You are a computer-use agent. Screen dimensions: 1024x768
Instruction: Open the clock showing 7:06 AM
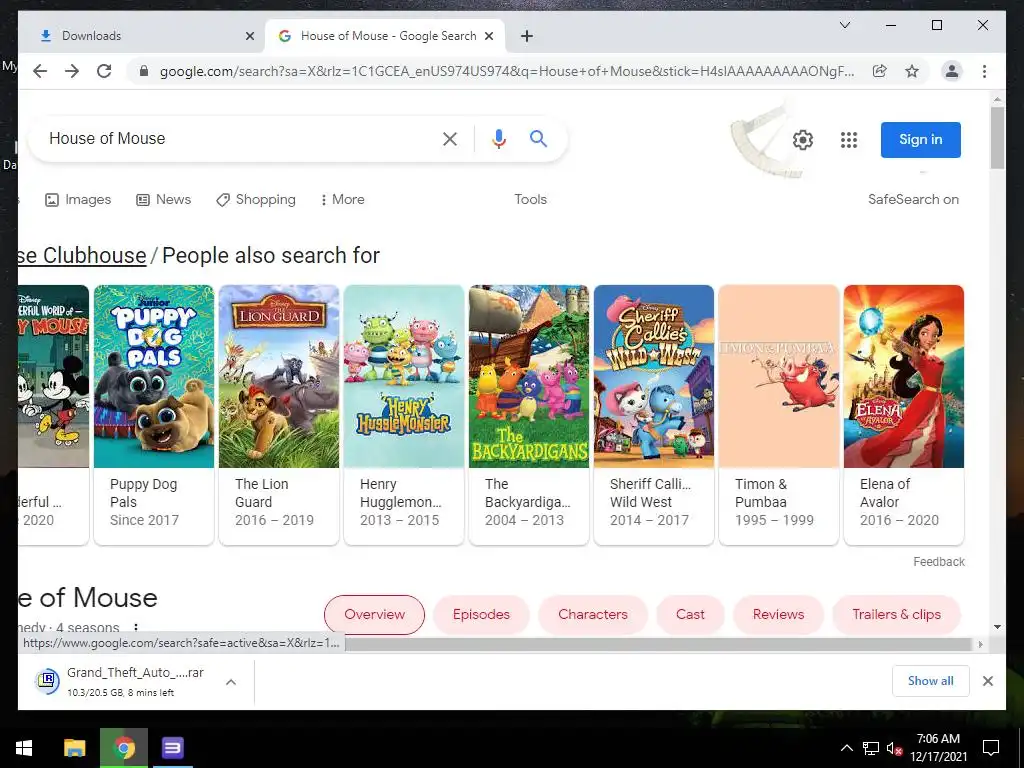pyautogui.click(x=938, y=748)
